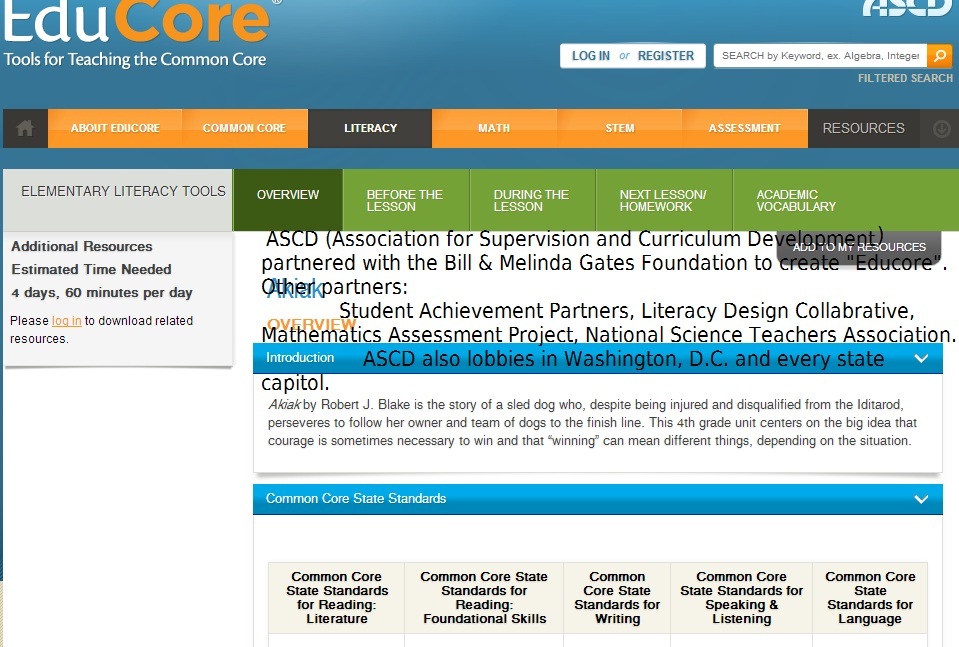Collapse the Introduction section chevron
Viewport: 959px width, 647px height.
tap(921, 358)
